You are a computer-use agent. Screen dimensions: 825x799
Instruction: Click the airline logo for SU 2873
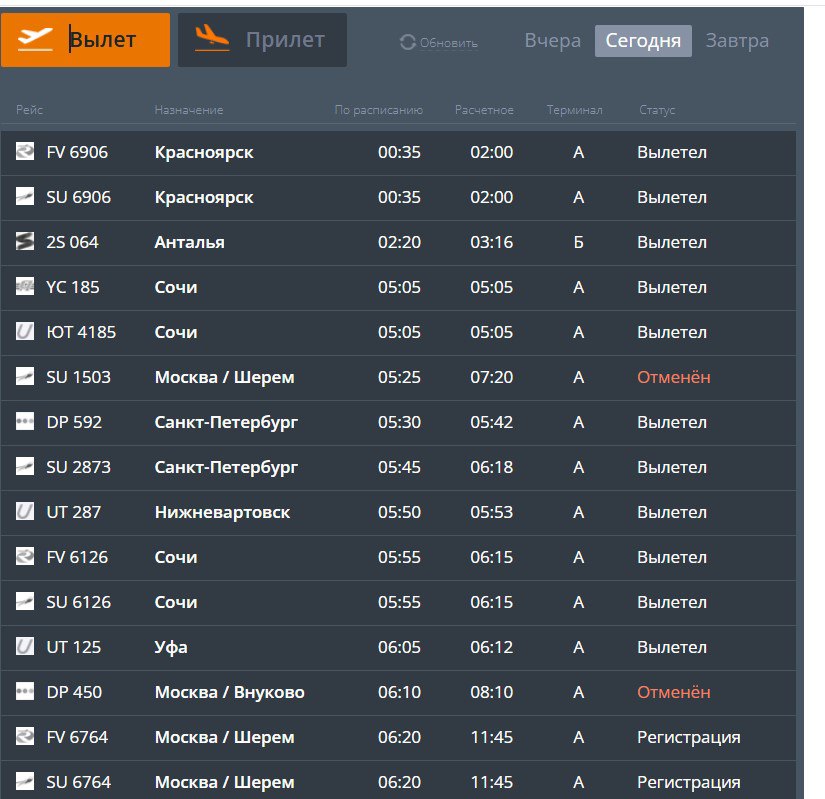(x=25, y=466)
